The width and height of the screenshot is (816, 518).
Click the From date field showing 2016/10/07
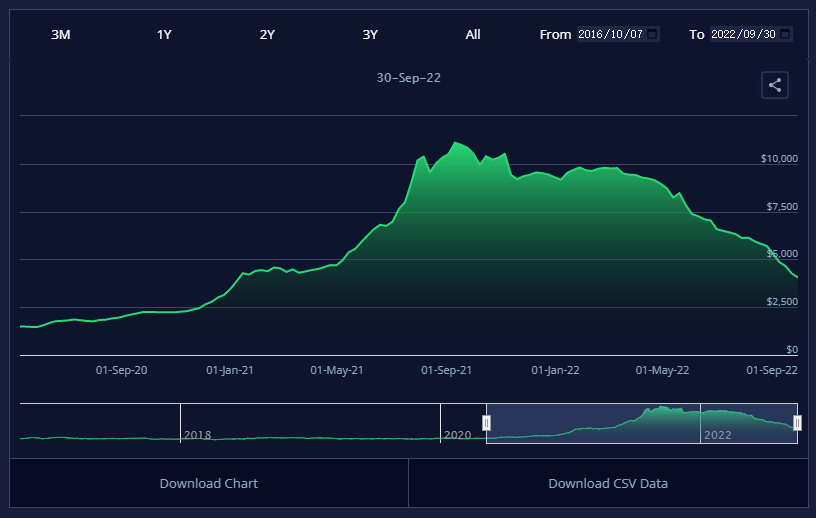pyautogui.click(x=611, y=34)
